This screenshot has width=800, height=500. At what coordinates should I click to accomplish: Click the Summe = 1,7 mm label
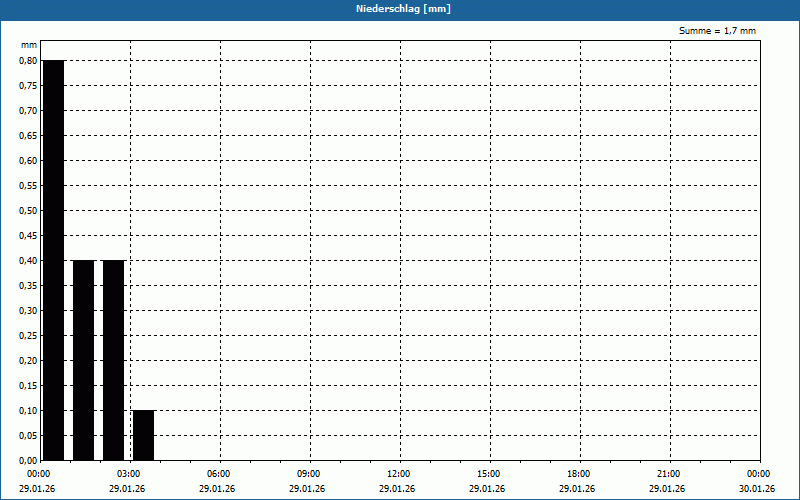pyautogui.click(x=717, y=31)
